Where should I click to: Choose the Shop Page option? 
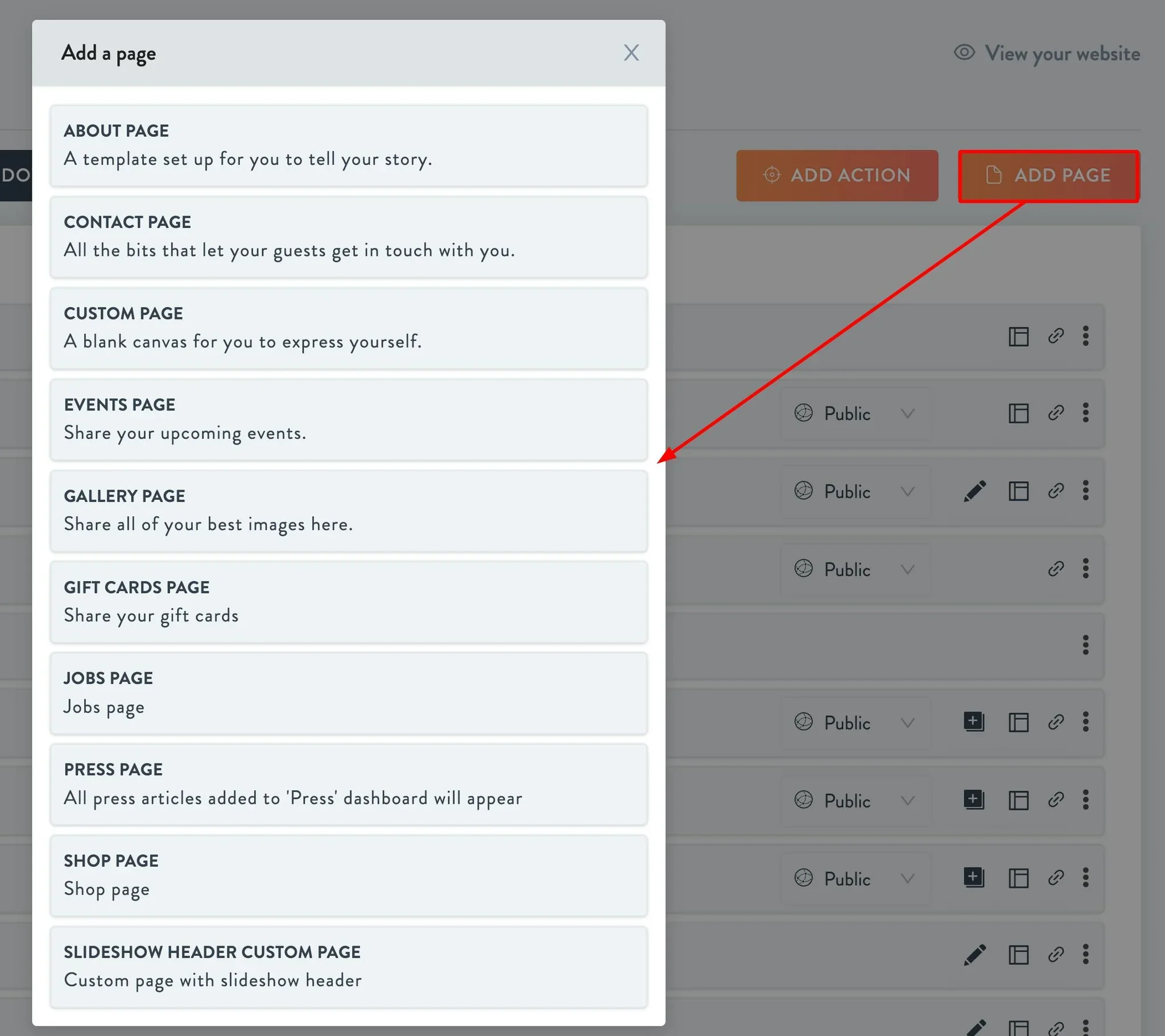(x=349, y=875)
